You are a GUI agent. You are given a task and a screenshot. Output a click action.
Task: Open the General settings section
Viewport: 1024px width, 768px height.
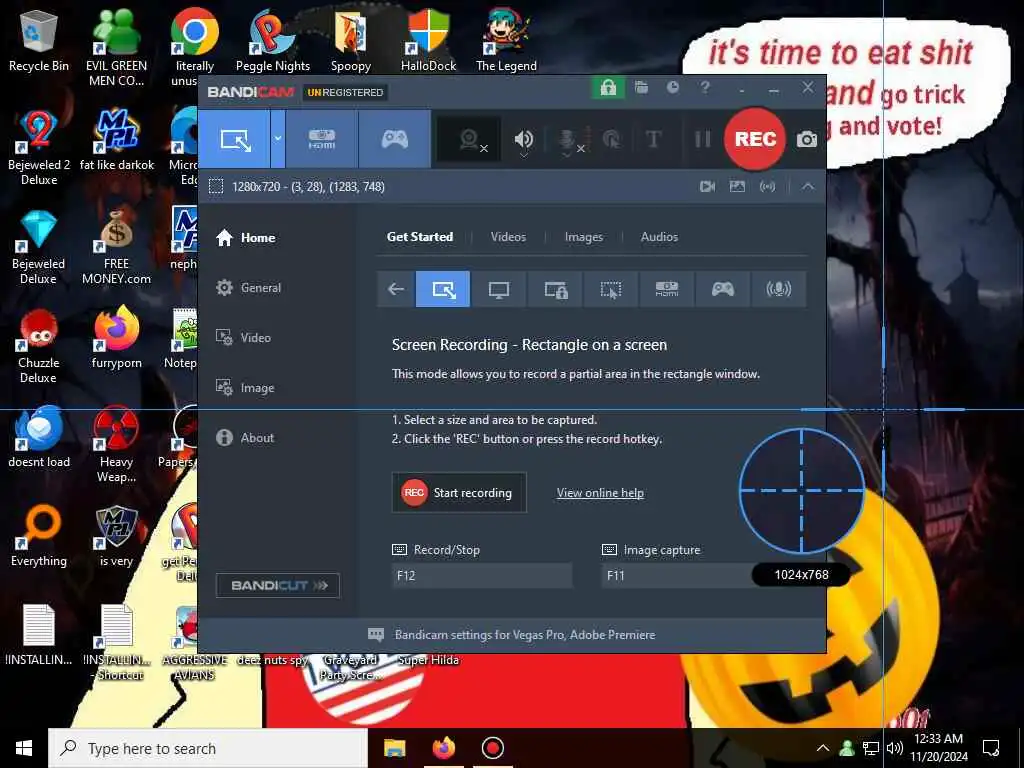click(x=249, y=288)
